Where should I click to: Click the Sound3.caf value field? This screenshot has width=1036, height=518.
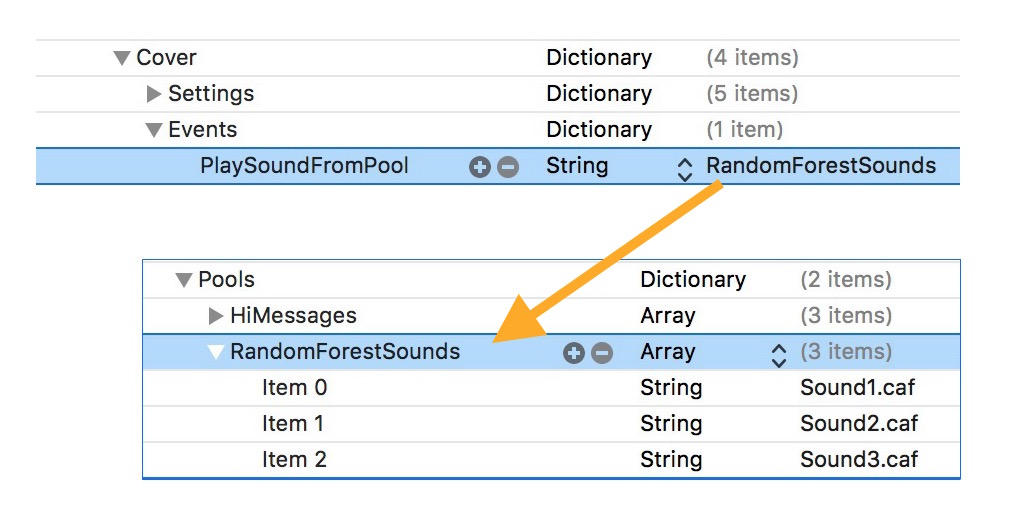pos(858,460)
